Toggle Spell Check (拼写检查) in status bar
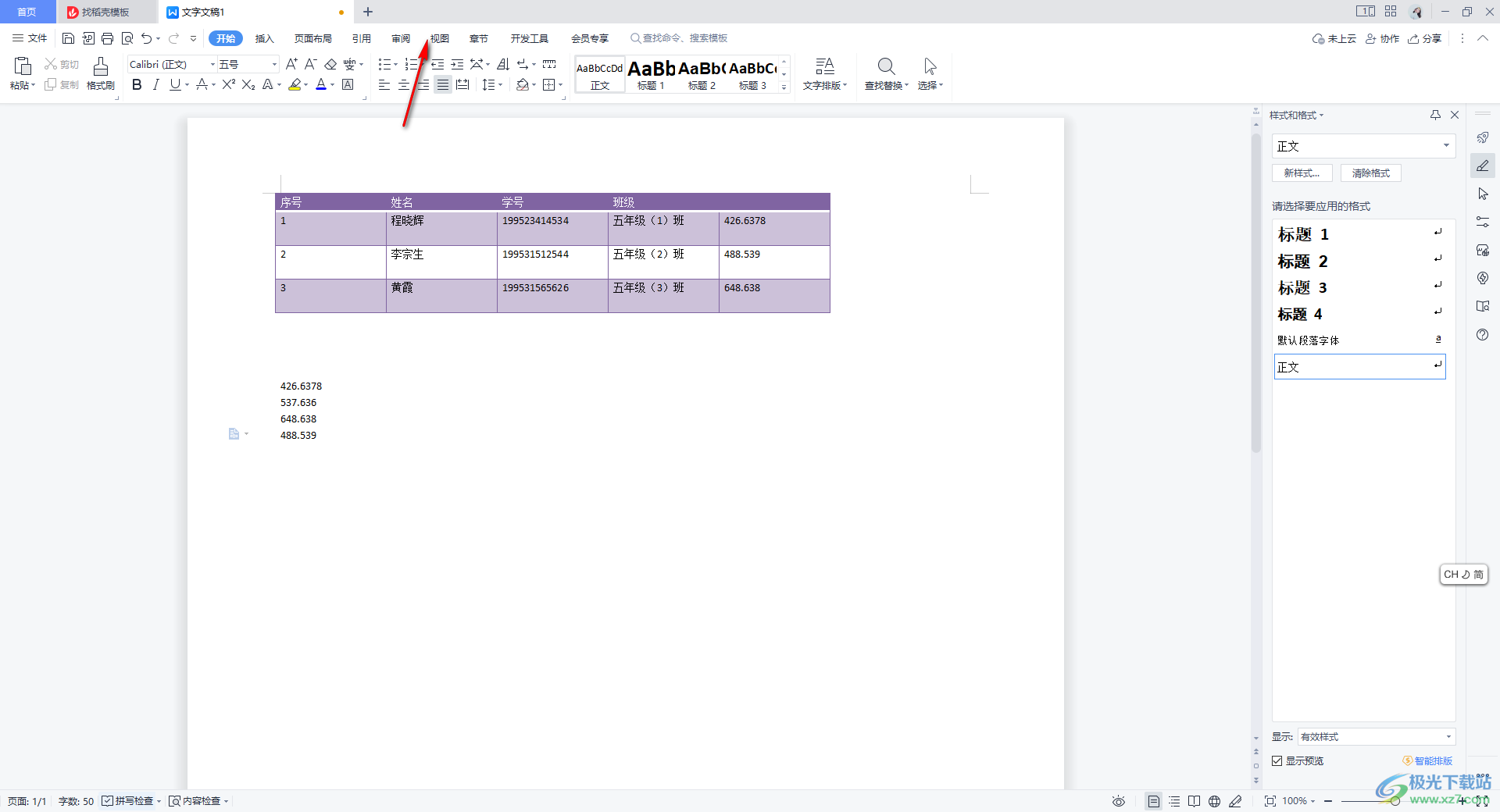 (130, 801)
